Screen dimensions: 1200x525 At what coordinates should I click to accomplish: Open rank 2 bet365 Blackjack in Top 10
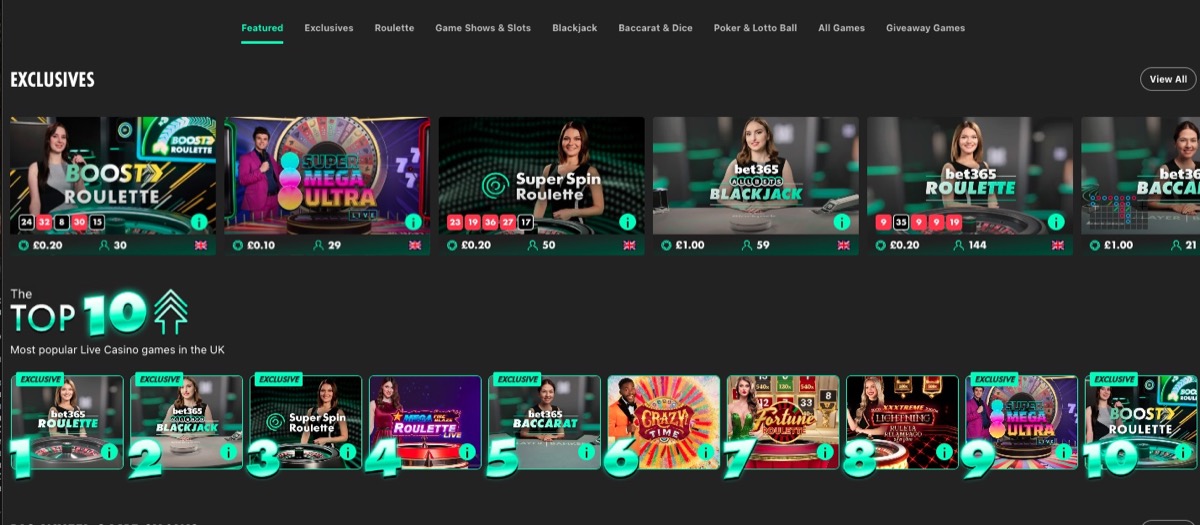[186, 422]
